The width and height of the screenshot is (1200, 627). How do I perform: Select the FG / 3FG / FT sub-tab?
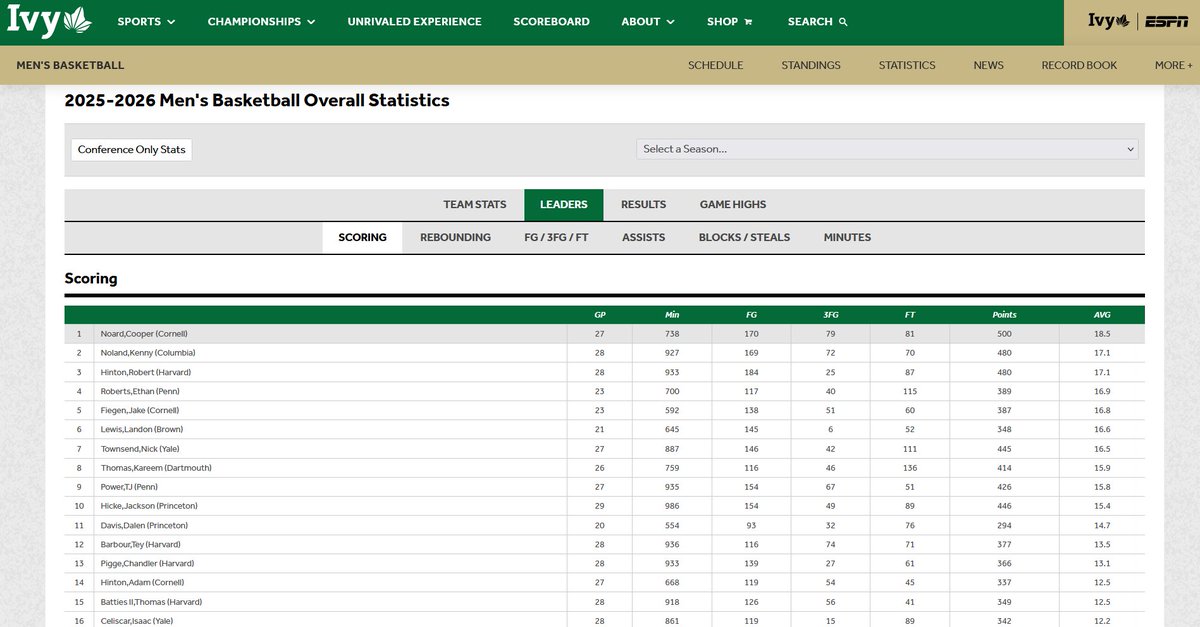click(556, 237)
